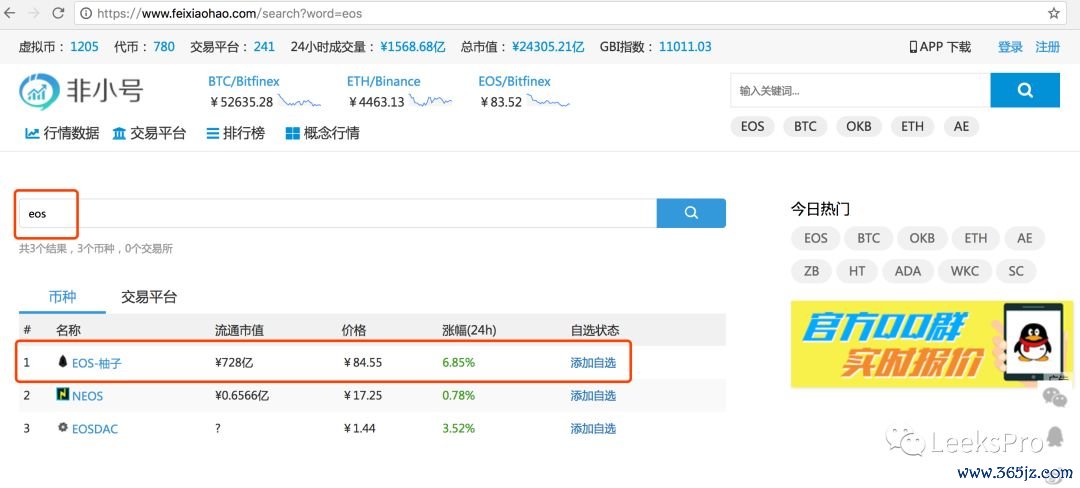Click SC tag in 今日热门

click(1016, 271)
